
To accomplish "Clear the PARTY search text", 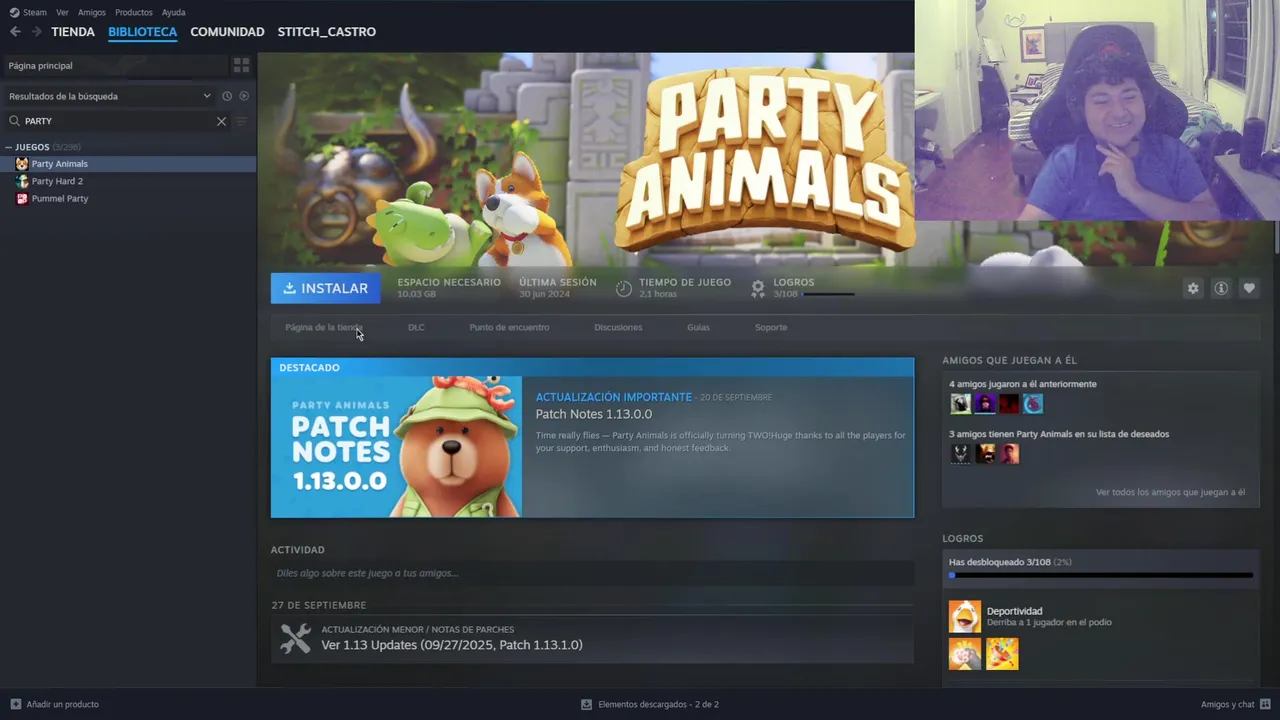I will click(222, 121).
